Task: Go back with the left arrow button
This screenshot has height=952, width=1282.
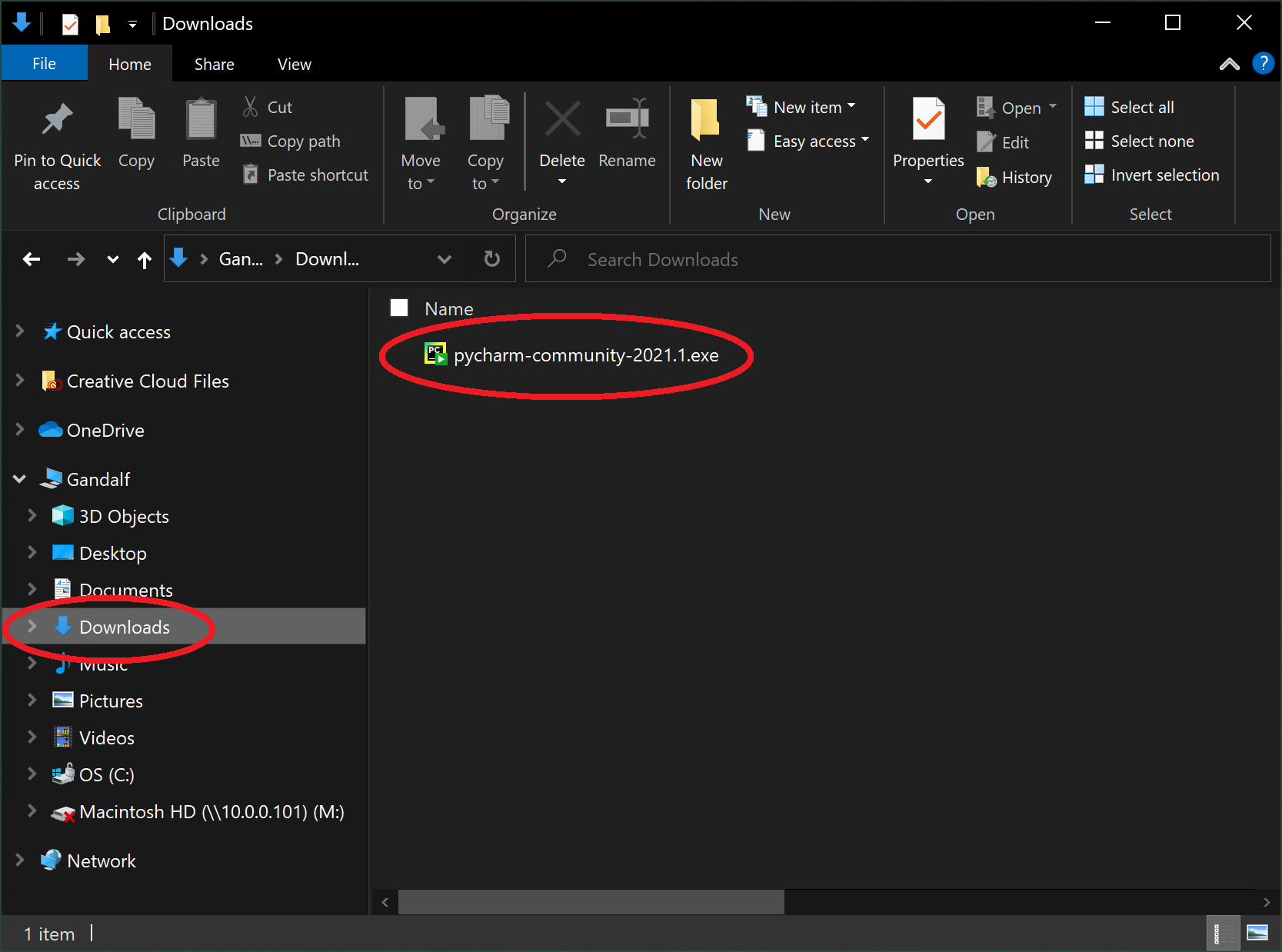Action: pyautogui.click(x=32, y=259)
